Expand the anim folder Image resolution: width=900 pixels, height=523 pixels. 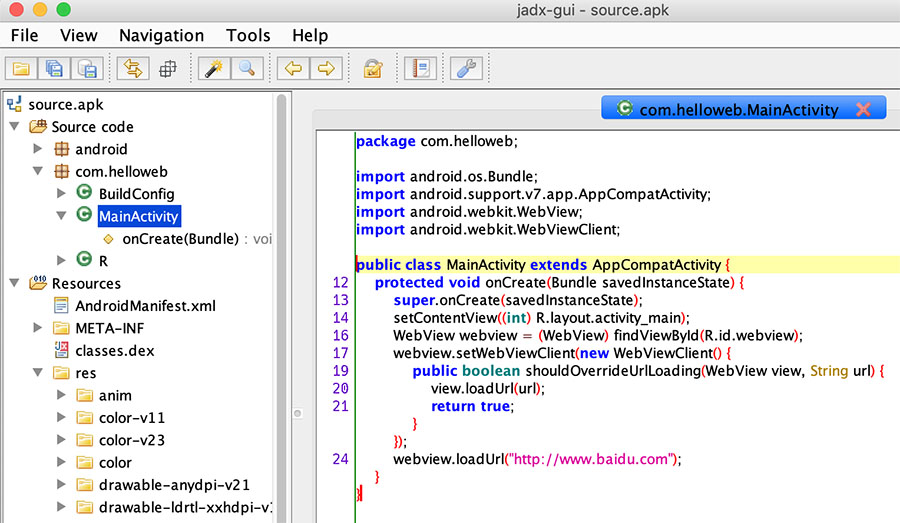coord(61,395)
